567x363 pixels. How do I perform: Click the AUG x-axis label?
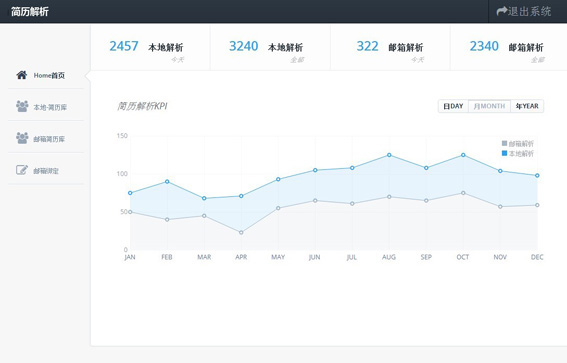tap(389, 257)
